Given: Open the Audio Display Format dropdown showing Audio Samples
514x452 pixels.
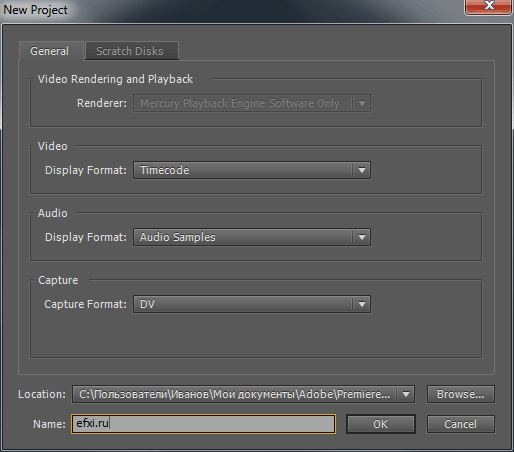Looking at the screenshot, I should [x=252, y=237].
